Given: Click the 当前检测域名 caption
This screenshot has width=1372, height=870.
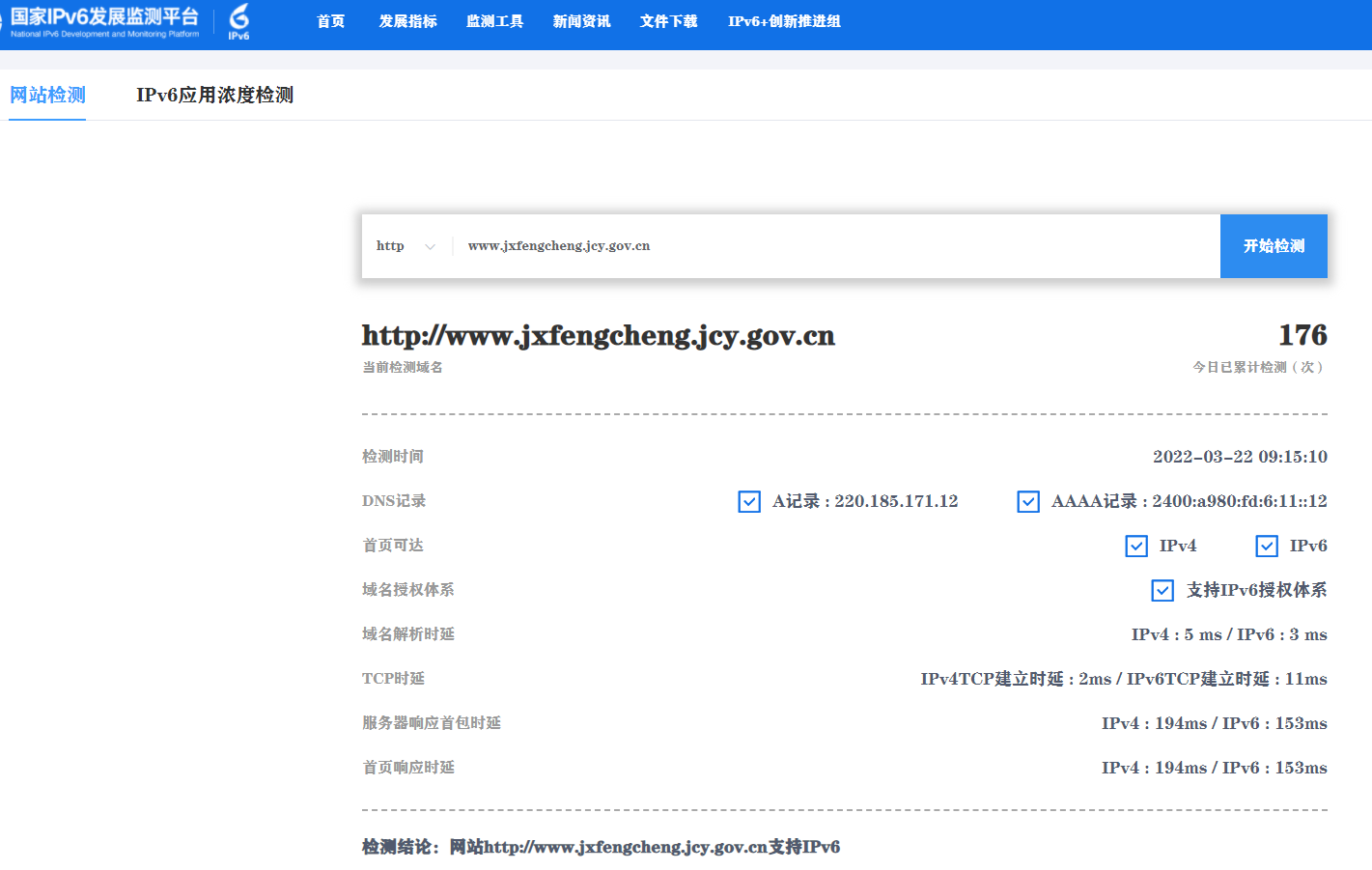Looking at the screenshot, I should [x=403, y=367].
